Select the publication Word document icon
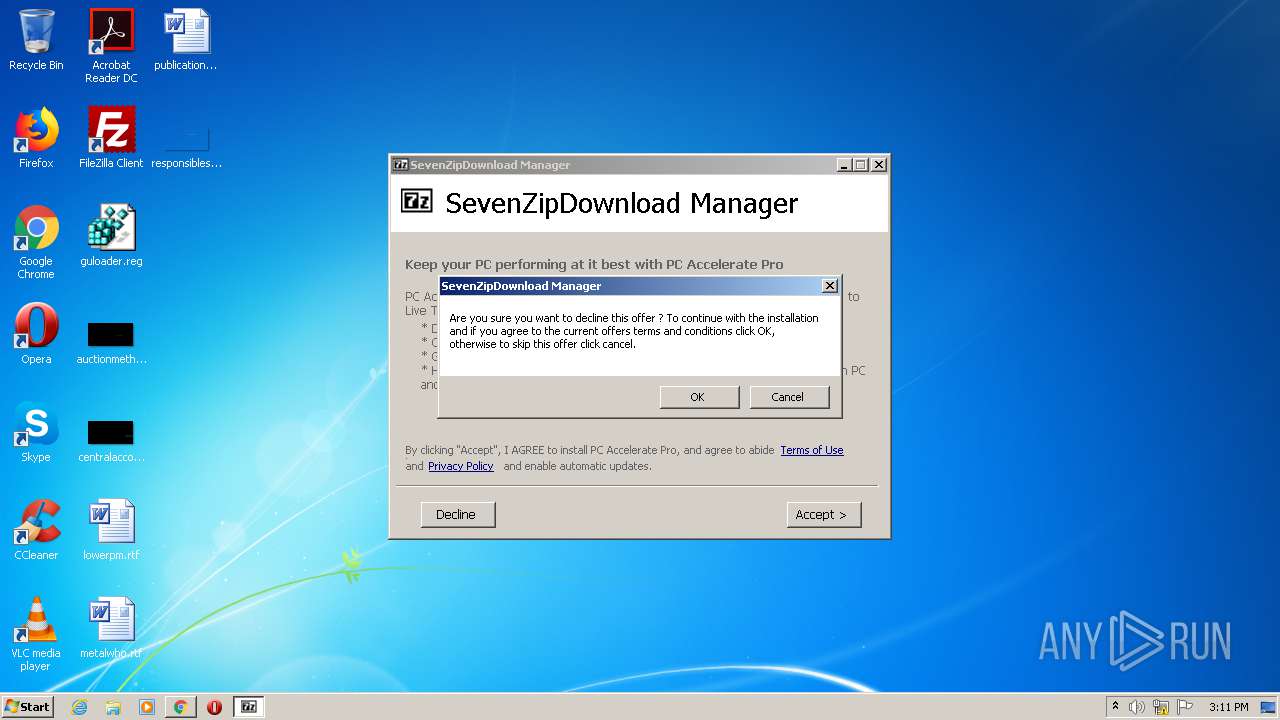 [x=186, y=40]
